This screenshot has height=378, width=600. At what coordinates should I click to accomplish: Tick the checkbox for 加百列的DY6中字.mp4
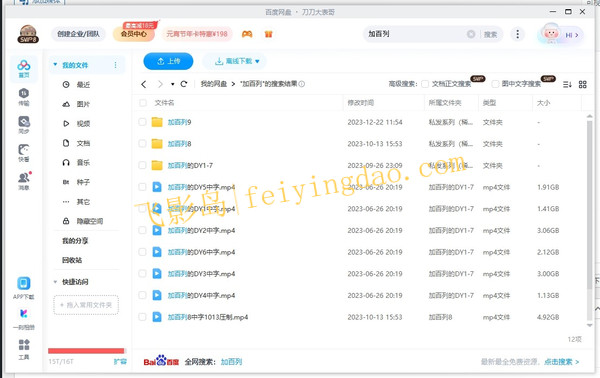tap(142, 252)
